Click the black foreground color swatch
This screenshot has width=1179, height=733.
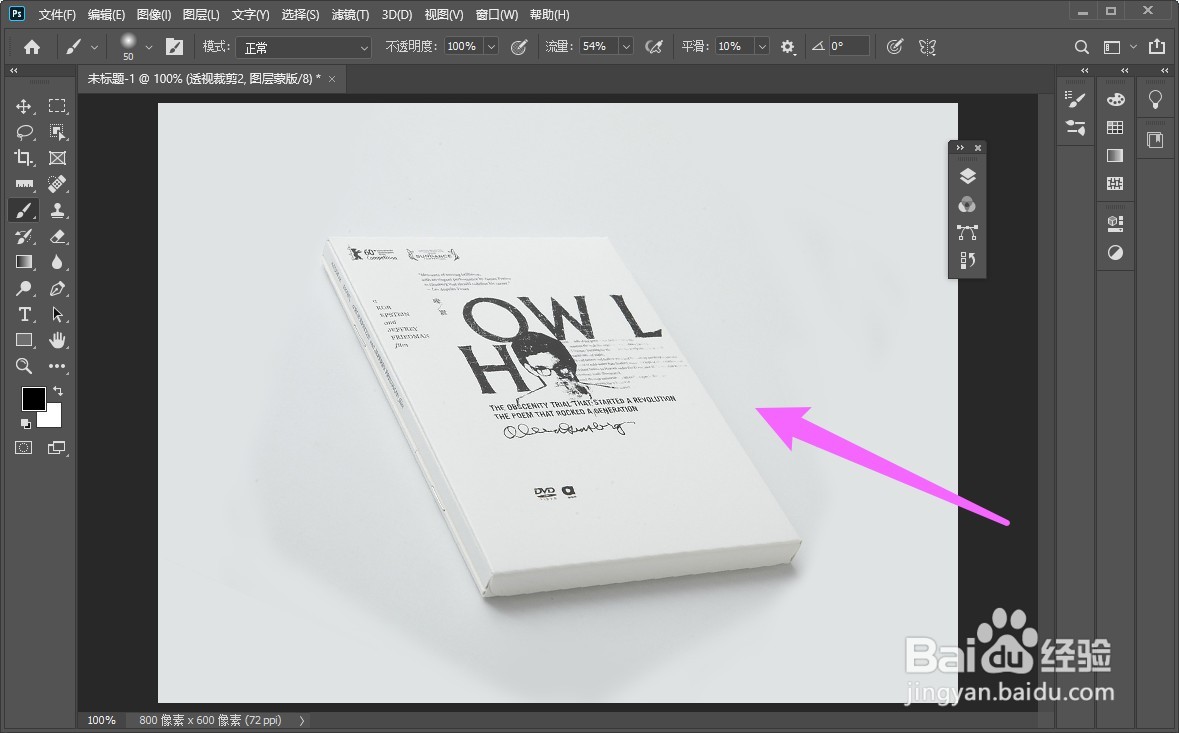(x=33, y=398)
